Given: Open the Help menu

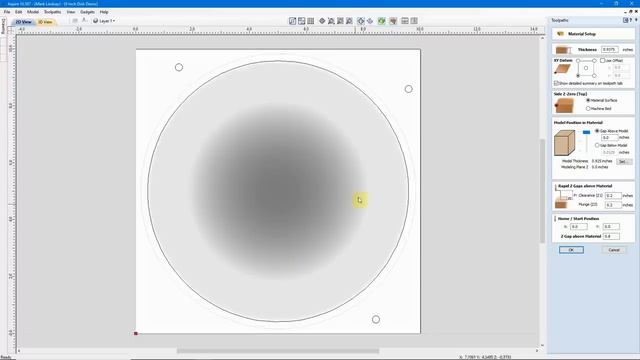Looking at the screenshot, I should point(104,12).
